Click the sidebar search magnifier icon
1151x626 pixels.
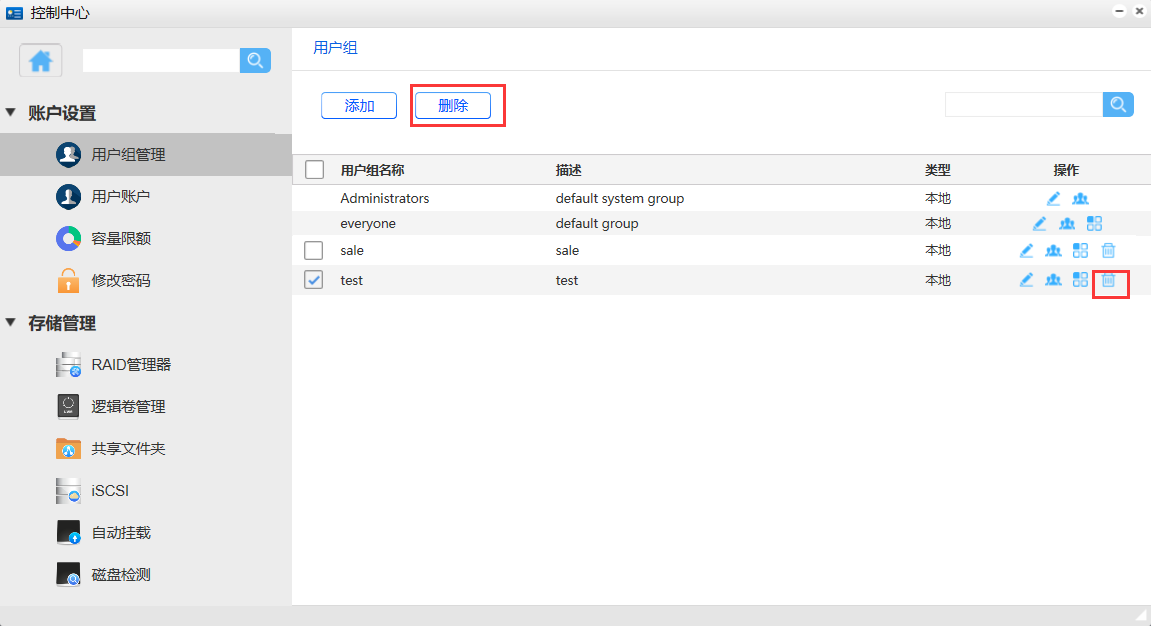pyautogui.click(x=255, y=61)
